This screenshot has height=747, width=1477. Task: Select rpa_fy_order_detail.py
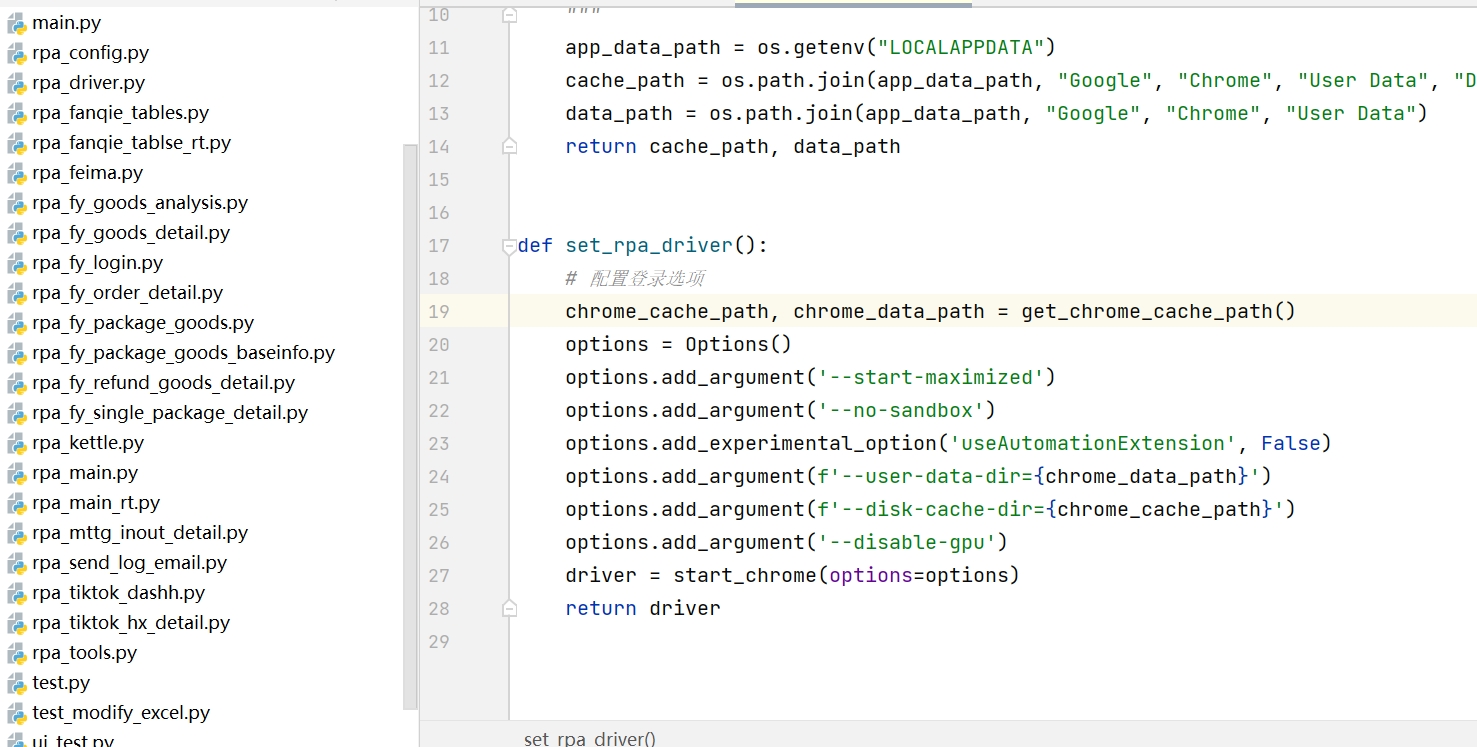pos(127,292)
